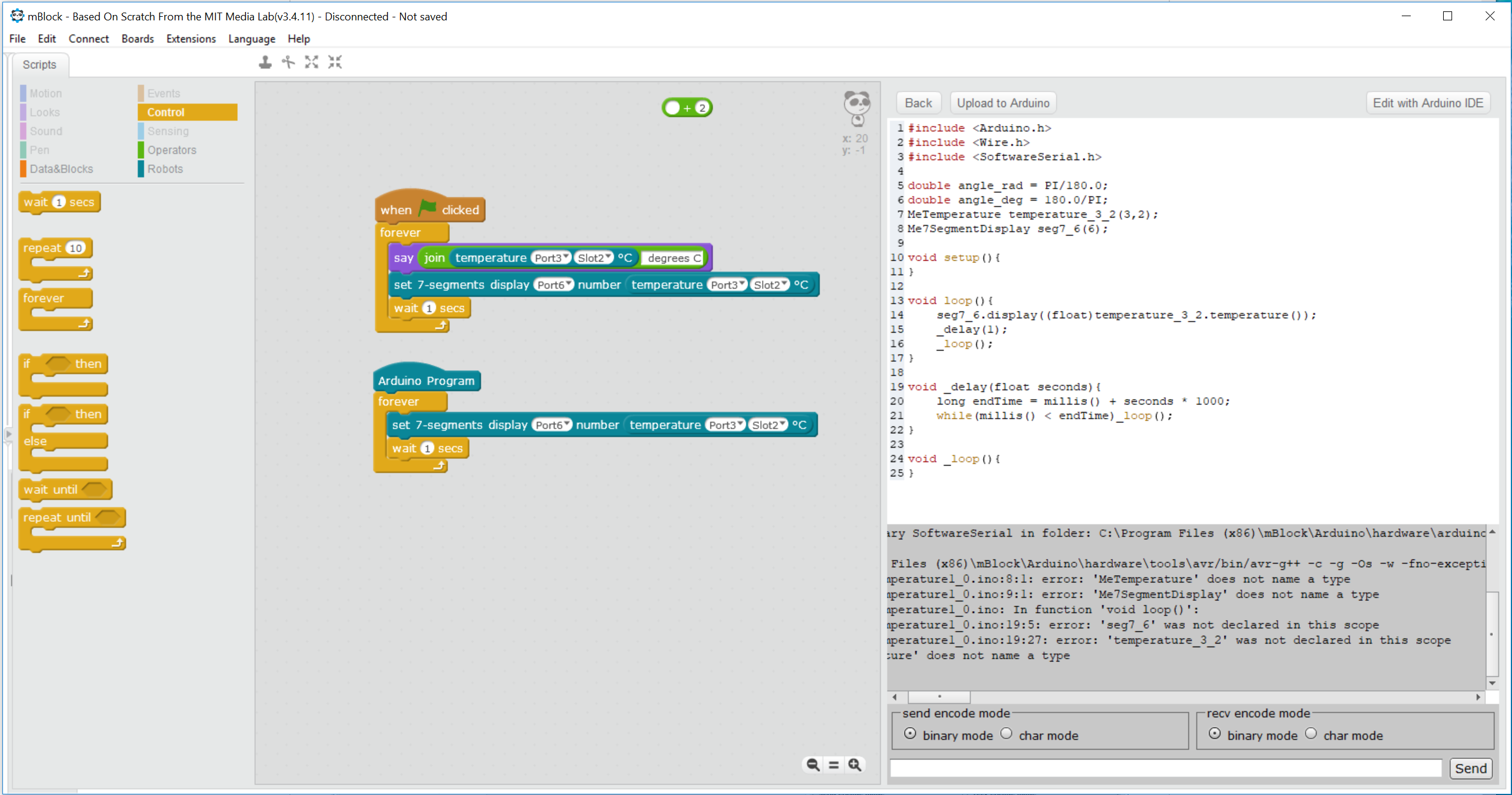Open Port6 dropdown in Arduino Program block
Viewport: 1512px width, 795px height.
pyautogui.click(x=551, y=425)
